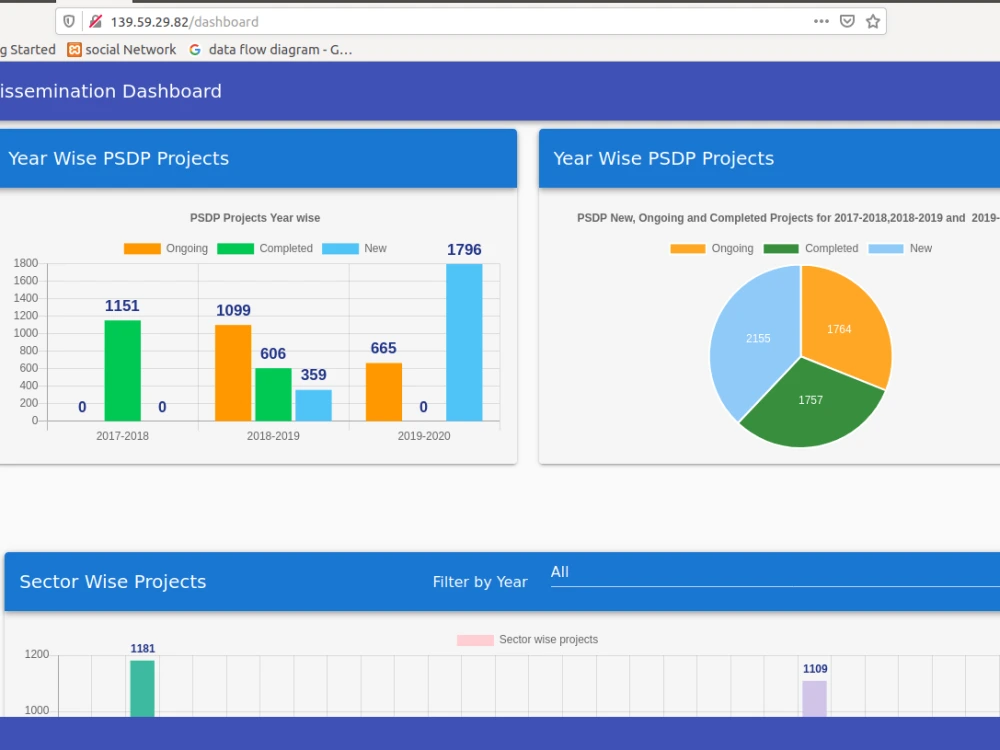Click pink Sector wise projects swatch
The image size is (1000, 750).
click(x=475, y=640)
